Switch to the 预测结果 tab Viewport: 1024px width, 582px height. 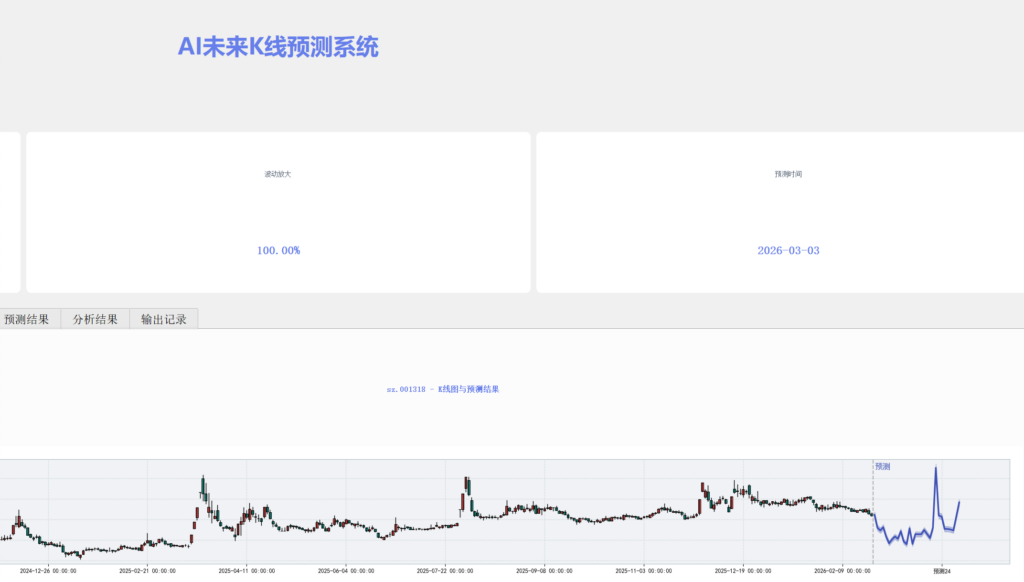tap(27, 320)
